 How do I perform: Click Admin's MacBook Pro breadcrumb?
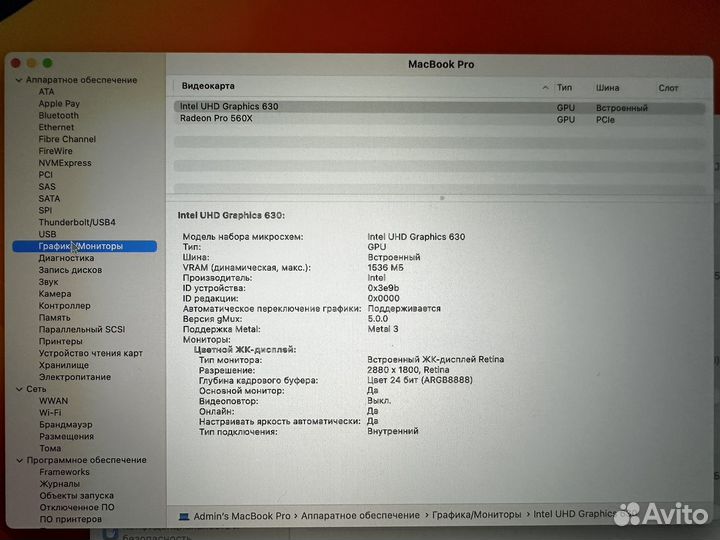pyautogui.click(x=242, y=516)
